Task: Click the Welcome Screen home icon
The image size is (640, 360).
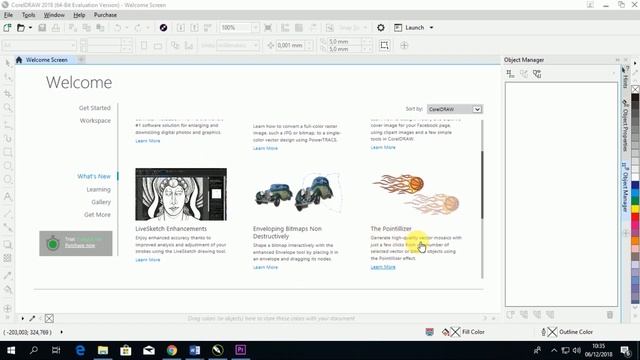Action: [19, 60]
